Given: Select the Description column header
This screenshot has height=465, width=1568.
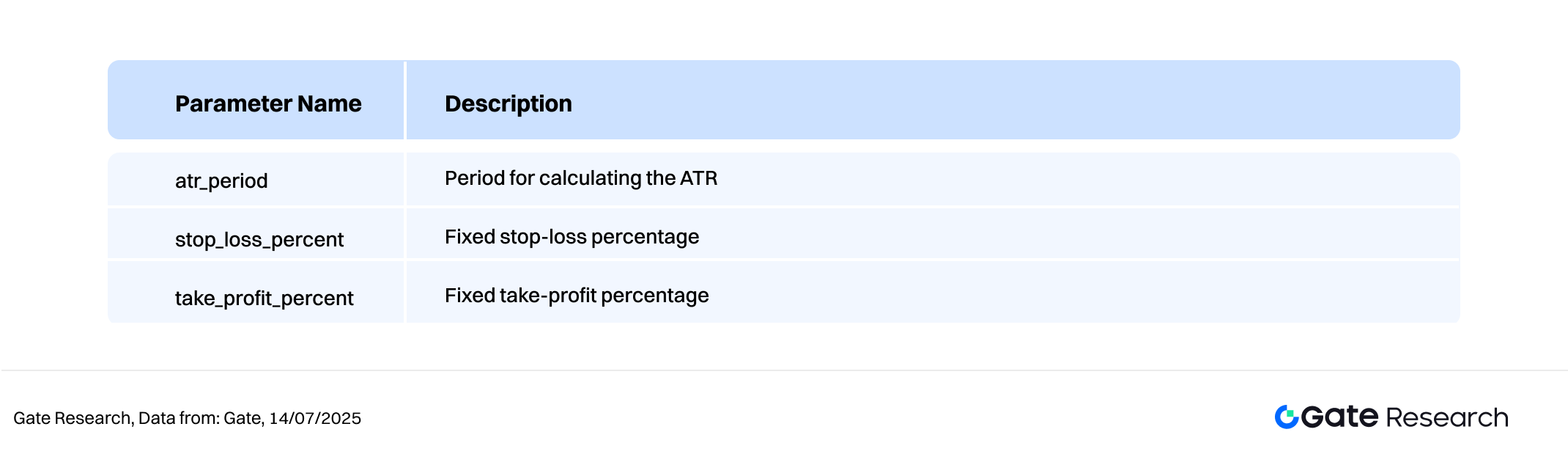Looking at the screenshot, I should pyautogui.click(x=509, y=103).
